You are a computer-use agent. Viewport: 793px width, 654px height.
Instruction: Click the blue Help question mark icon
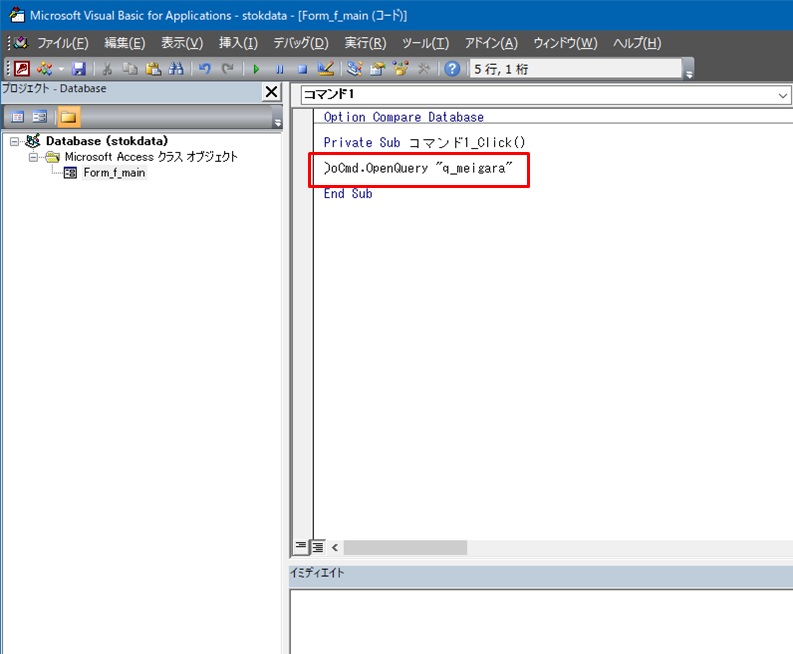(452, 68)
